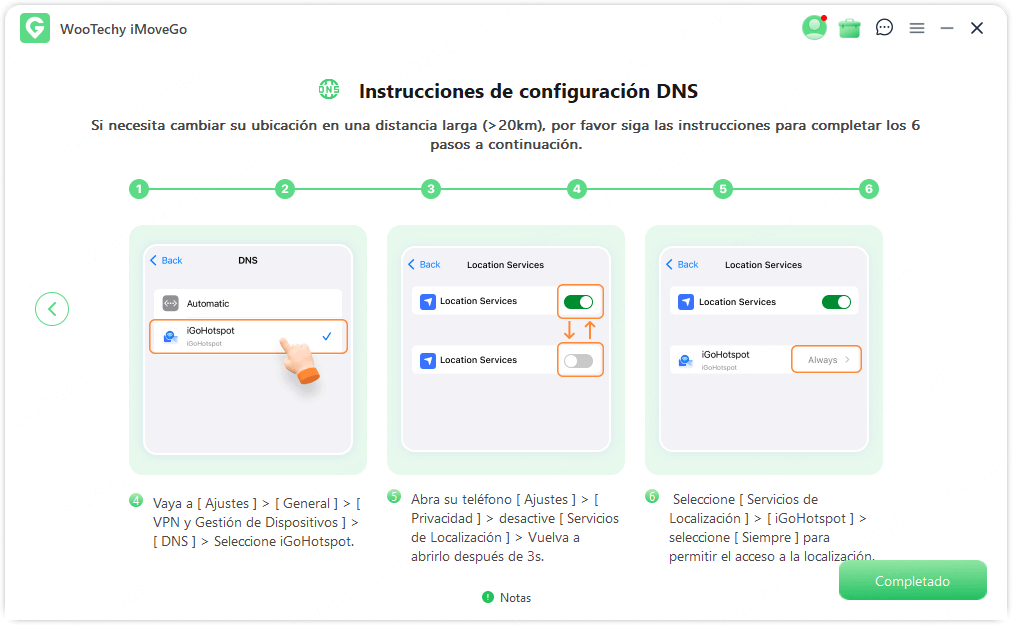Open the user profile avatar with notification dot
This screenshot has width=1012, height=625.
814,28
